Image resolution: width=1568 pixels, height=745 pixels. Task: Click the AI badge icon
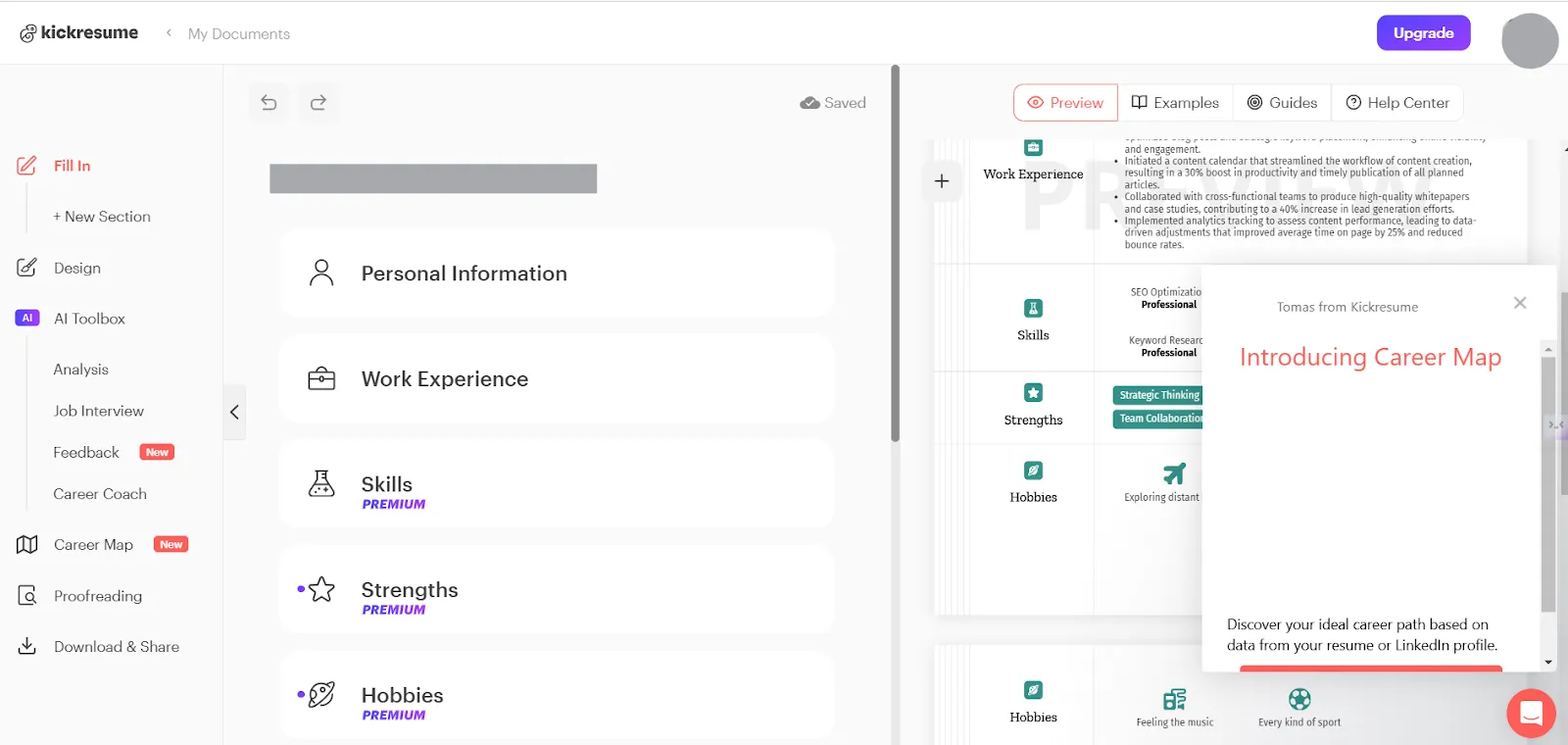click(27, 318)
